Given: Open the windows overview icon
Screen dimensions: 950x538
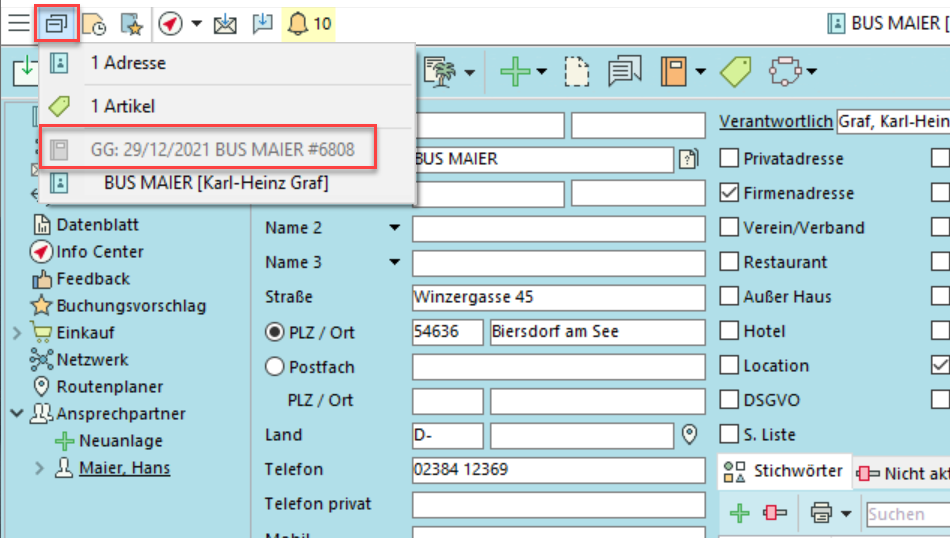Looking at the screenshot, I should 57,23.
